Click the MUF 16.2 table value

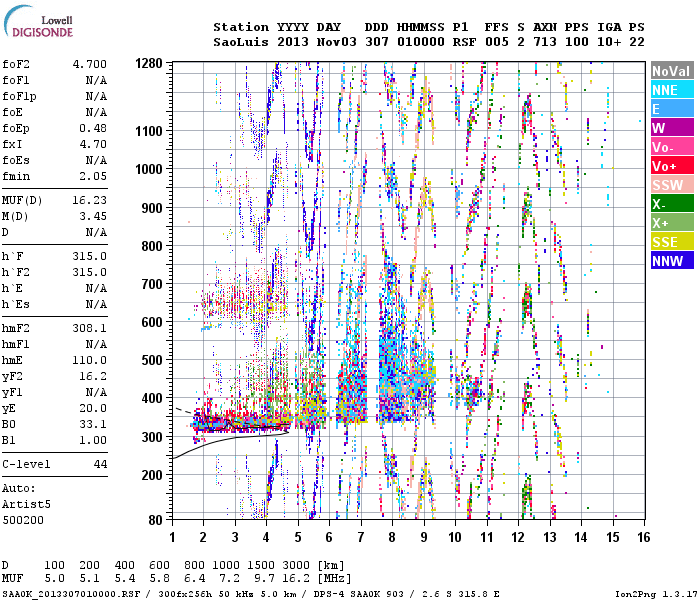pos(296,578)
